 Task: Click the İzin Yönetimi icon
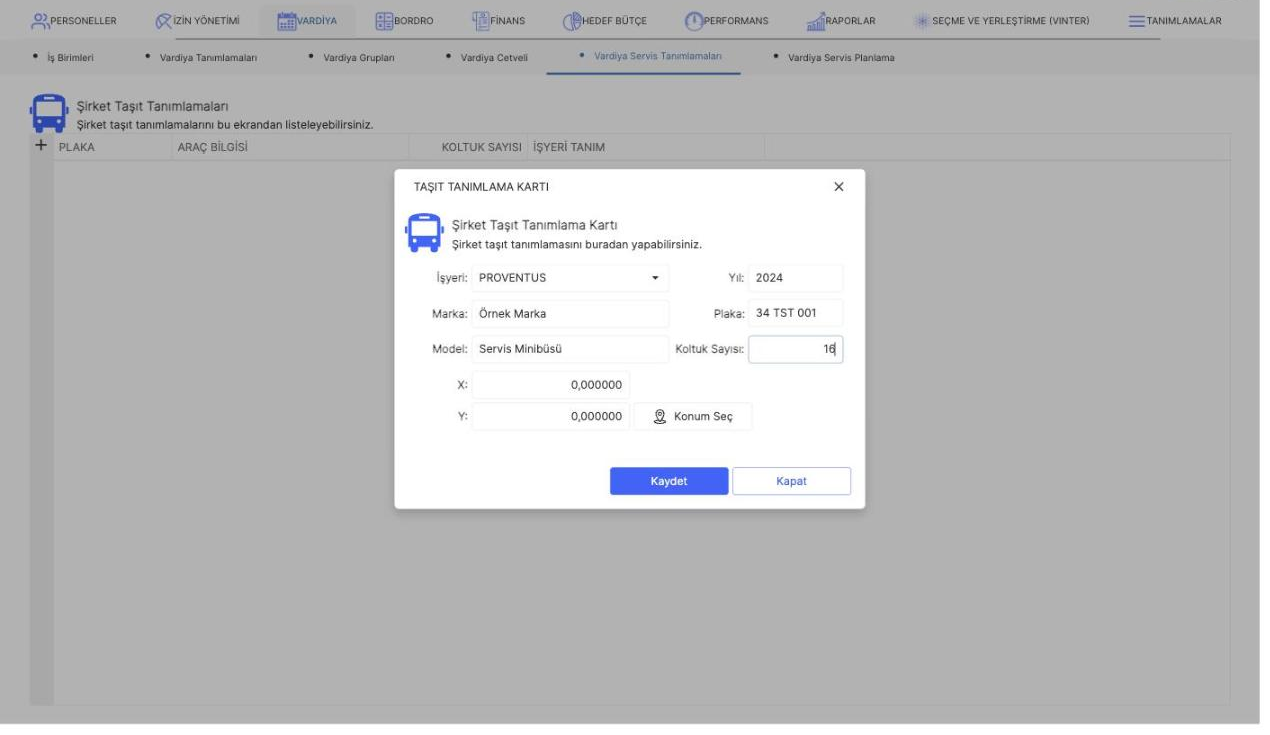[163, 21]
